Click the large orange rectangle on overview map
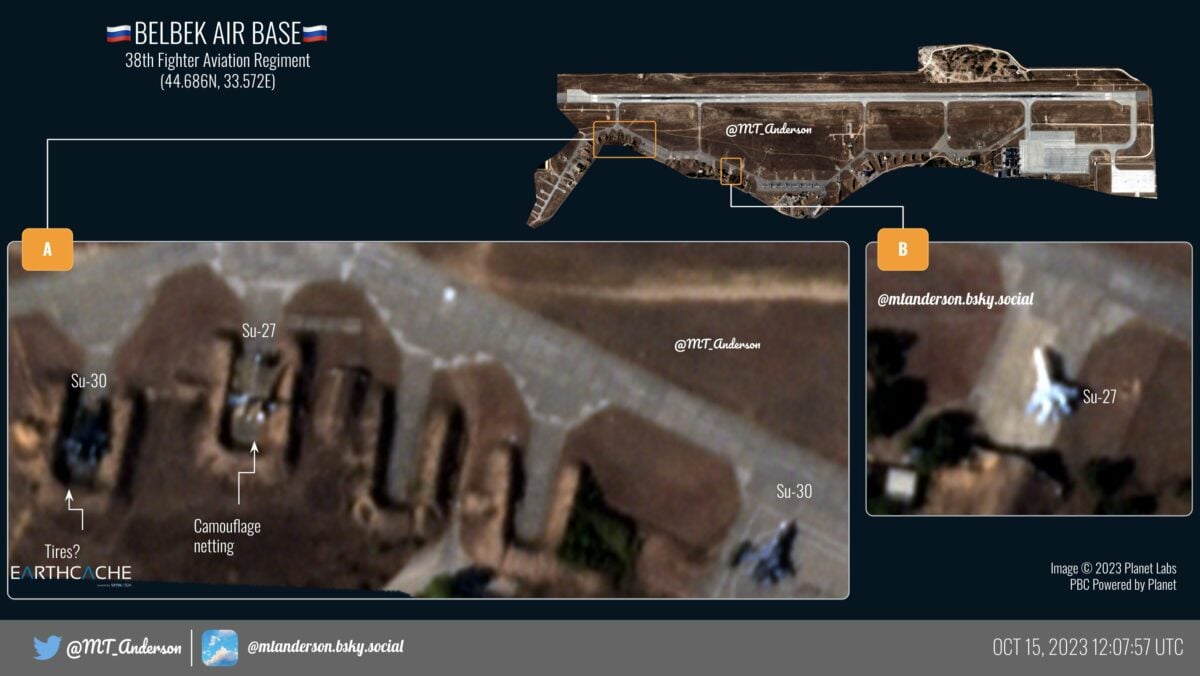The width and height of the screenshot is (1200, 676). (624, 139)
